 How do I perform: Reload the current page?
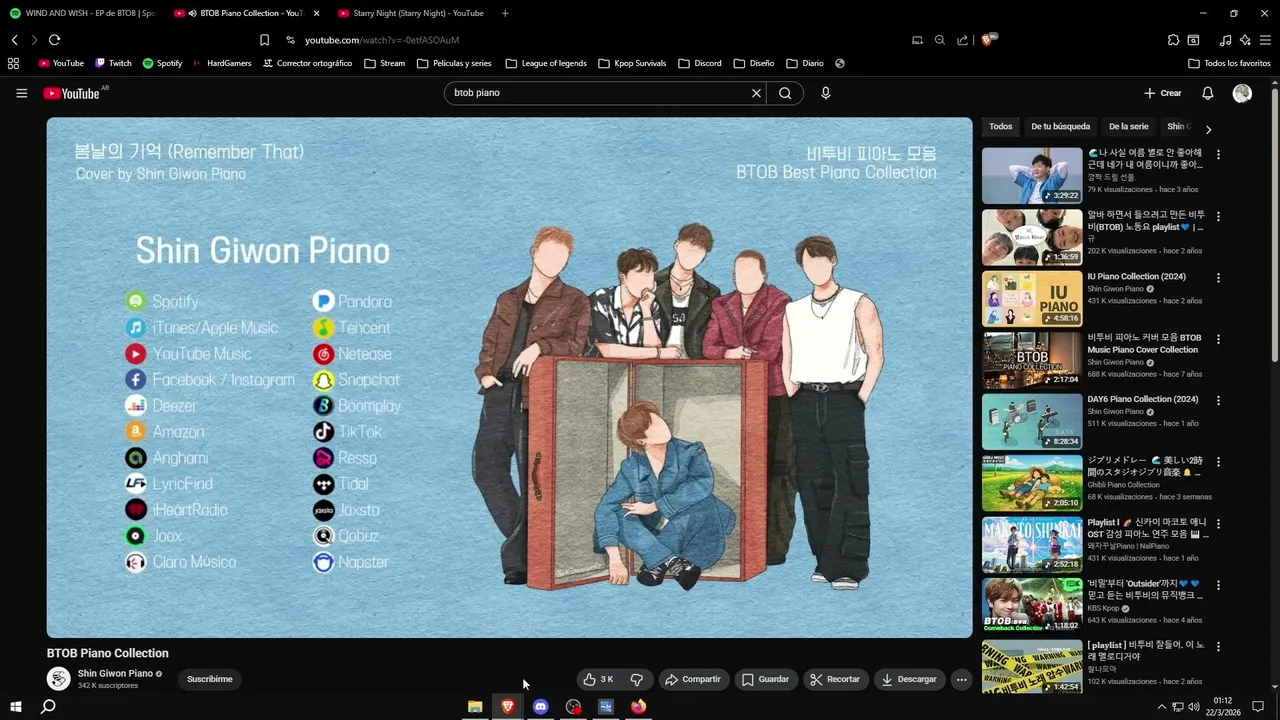[x=54, y=40]
